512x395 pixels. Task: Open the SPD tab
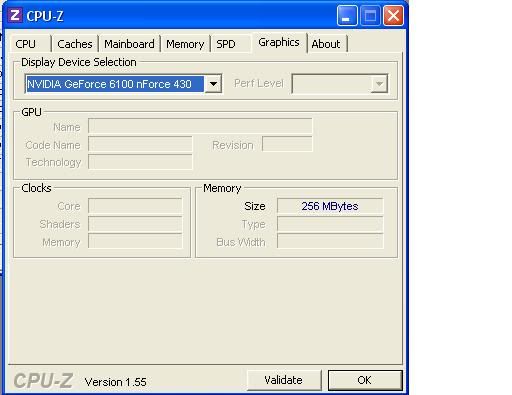(x=231, y=44)
